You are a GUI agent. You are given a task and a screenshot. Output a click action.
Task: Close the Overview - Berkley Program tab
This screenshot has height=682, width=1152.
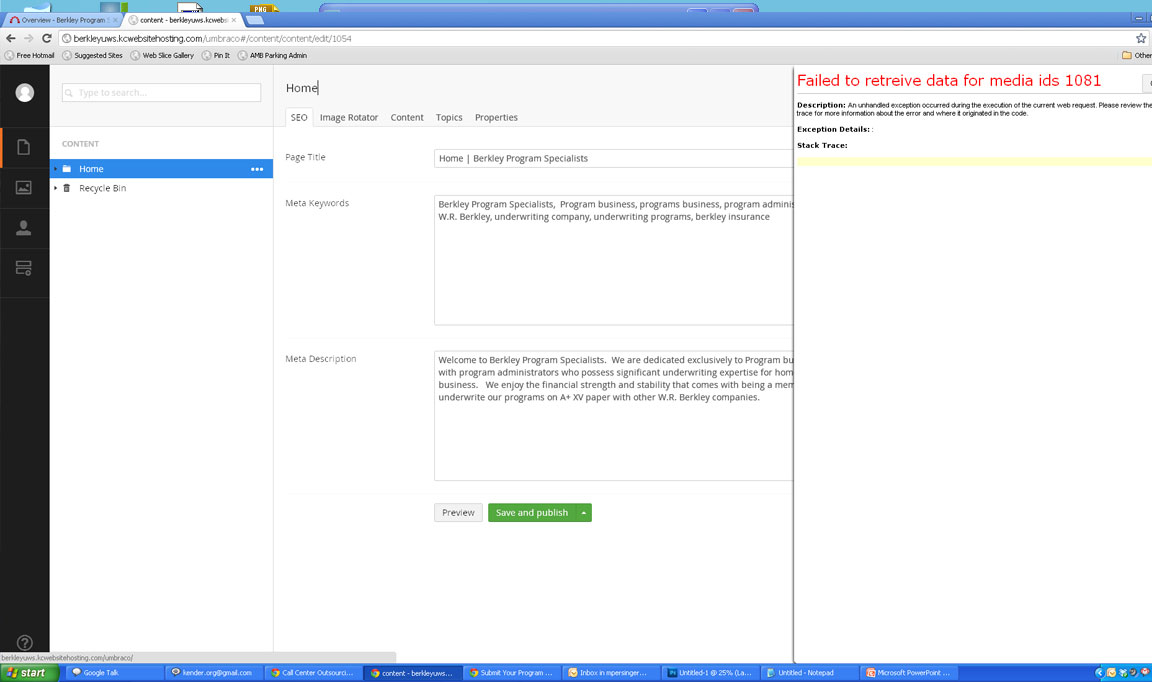point(115,20)
